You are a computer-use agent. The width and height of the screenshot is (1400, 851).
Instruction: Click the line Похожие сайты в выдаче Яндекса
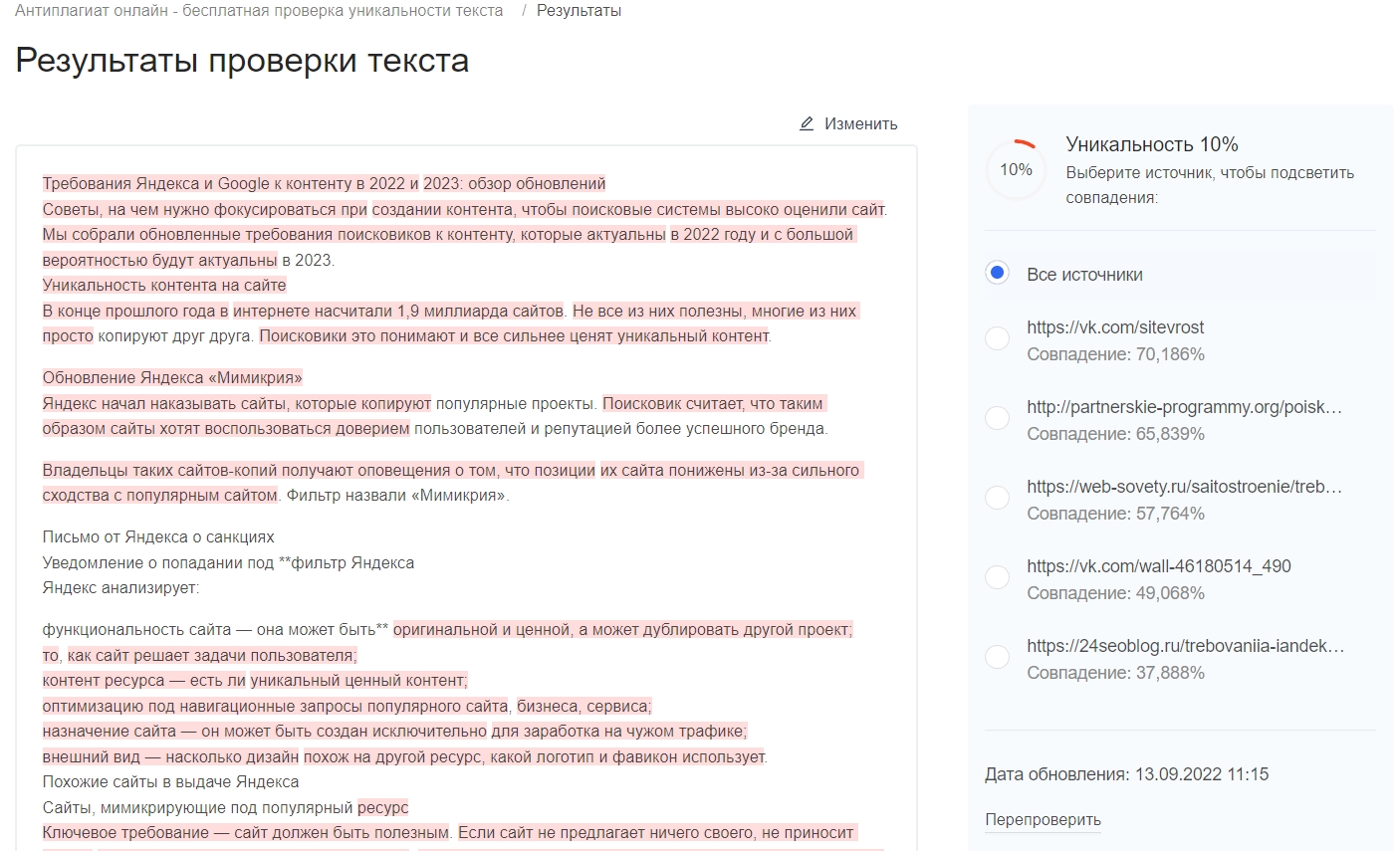pyautogui.click(x=170, y=782)
